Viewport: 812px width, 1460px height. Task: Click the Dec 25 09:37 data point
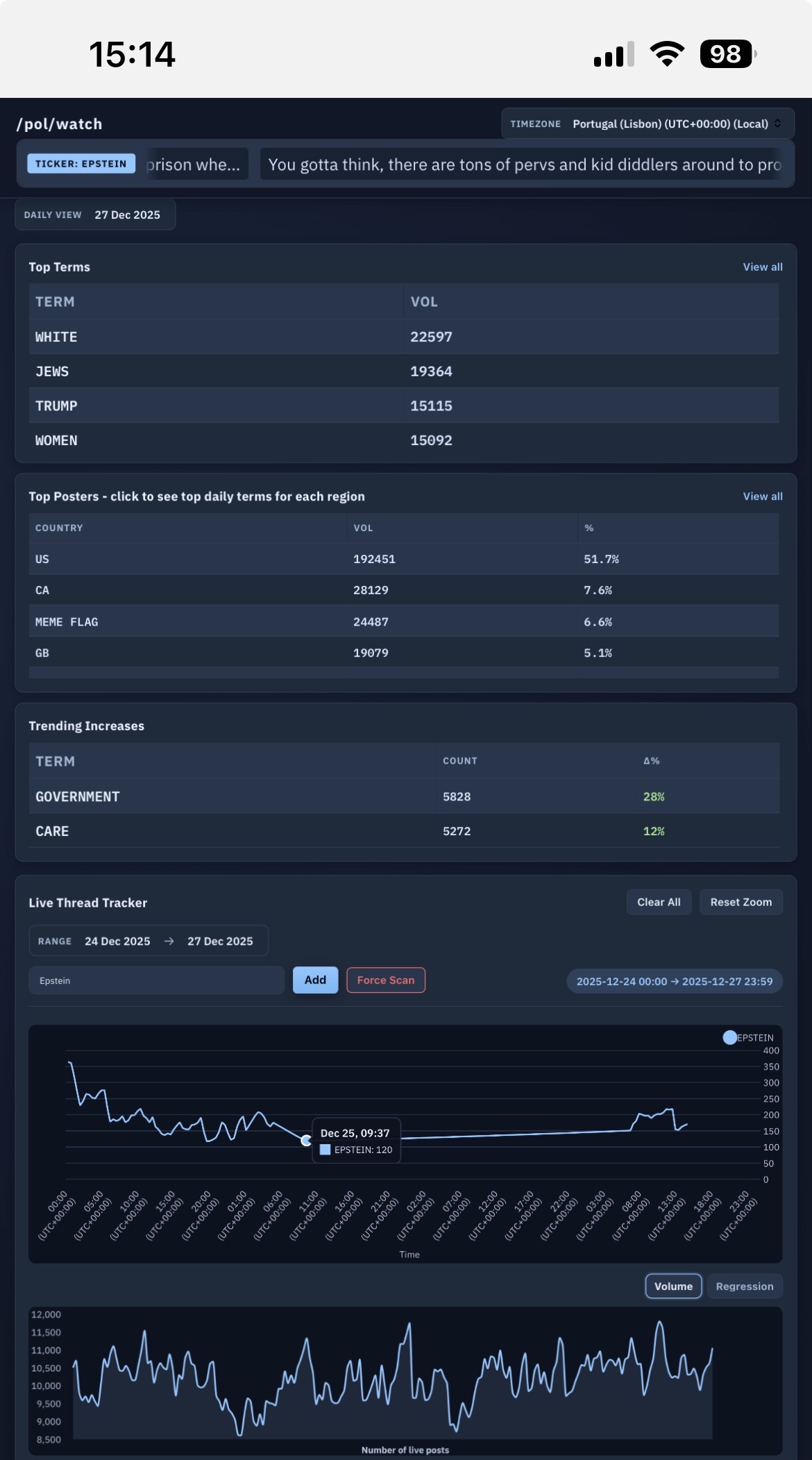click(306, 1141)
